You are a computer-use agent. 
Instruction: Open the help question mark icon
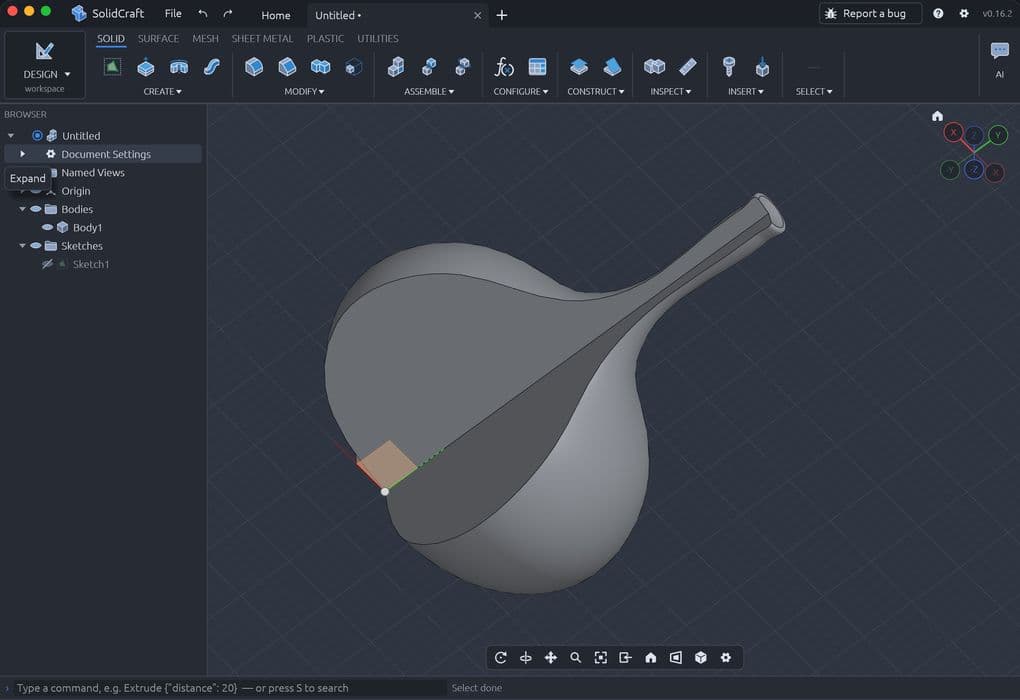[x=938, y=14]
